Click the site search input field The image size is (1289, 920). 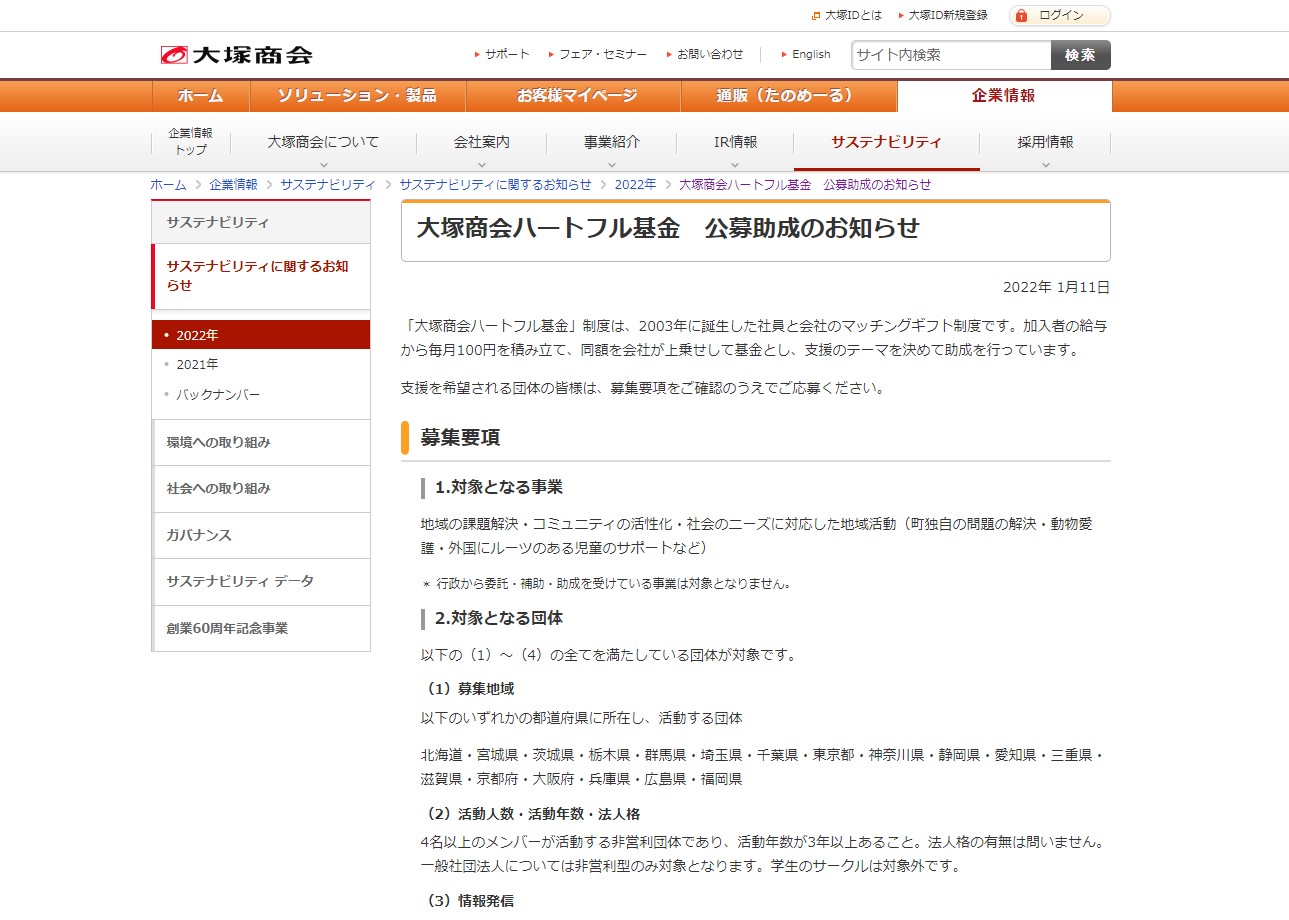pyautogui.click(x=950, y=55)
